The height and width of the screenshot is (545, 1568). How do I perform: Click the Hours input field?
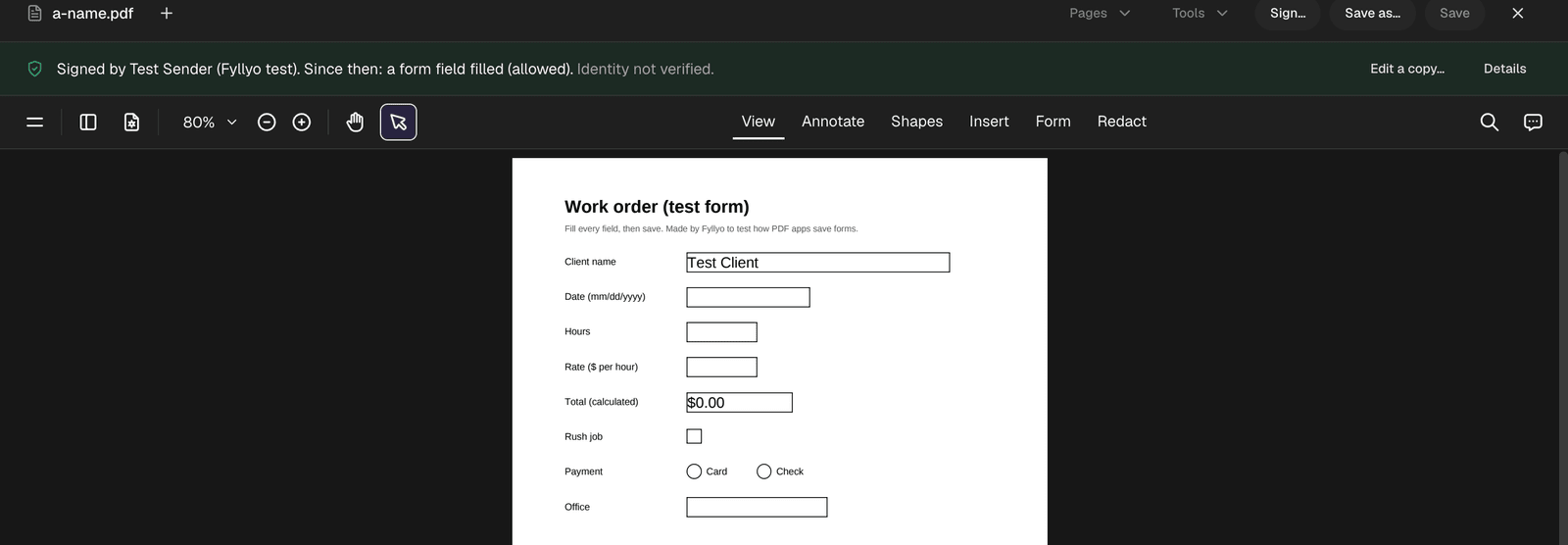click(721, 332)
